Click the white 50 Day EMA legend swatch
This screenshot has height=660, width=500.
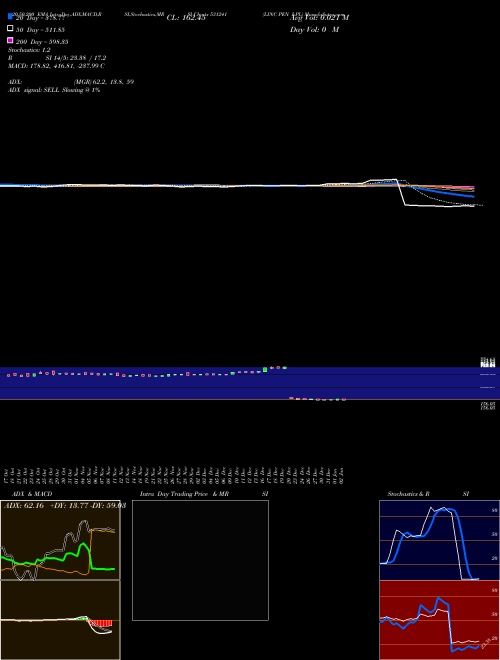coord(10,29)
